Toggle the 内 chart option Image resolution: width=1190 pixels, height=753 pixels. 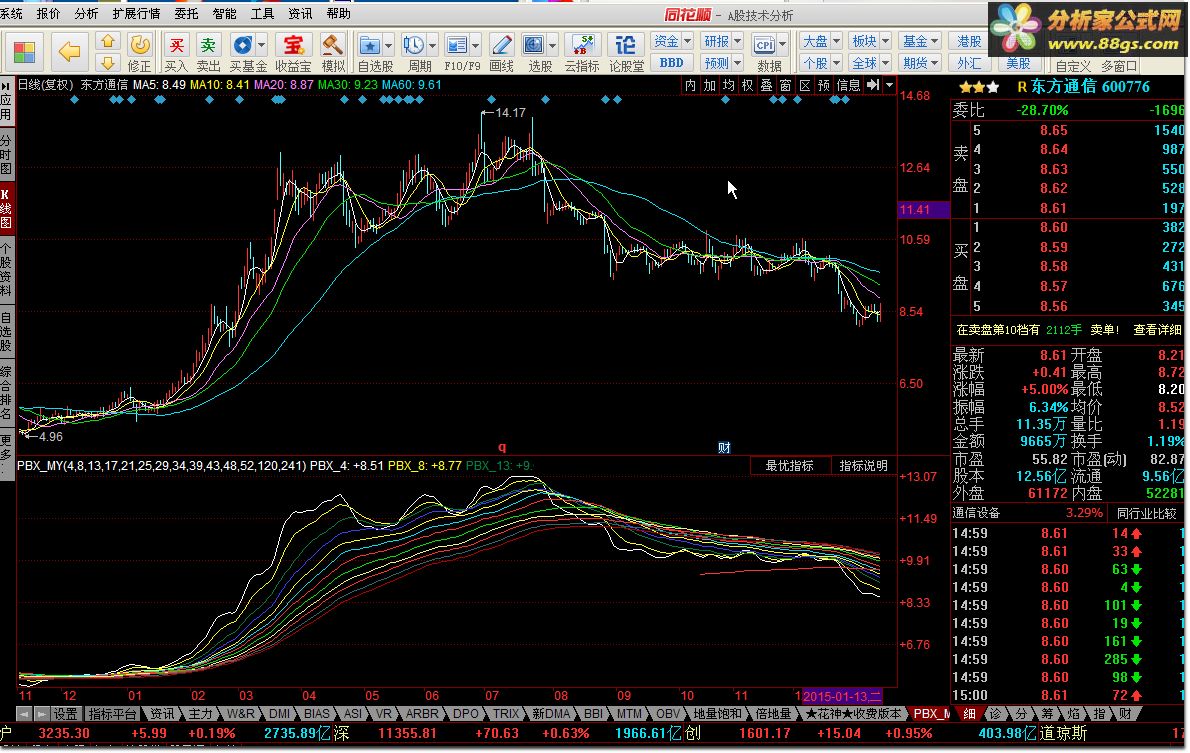(690, 85)
